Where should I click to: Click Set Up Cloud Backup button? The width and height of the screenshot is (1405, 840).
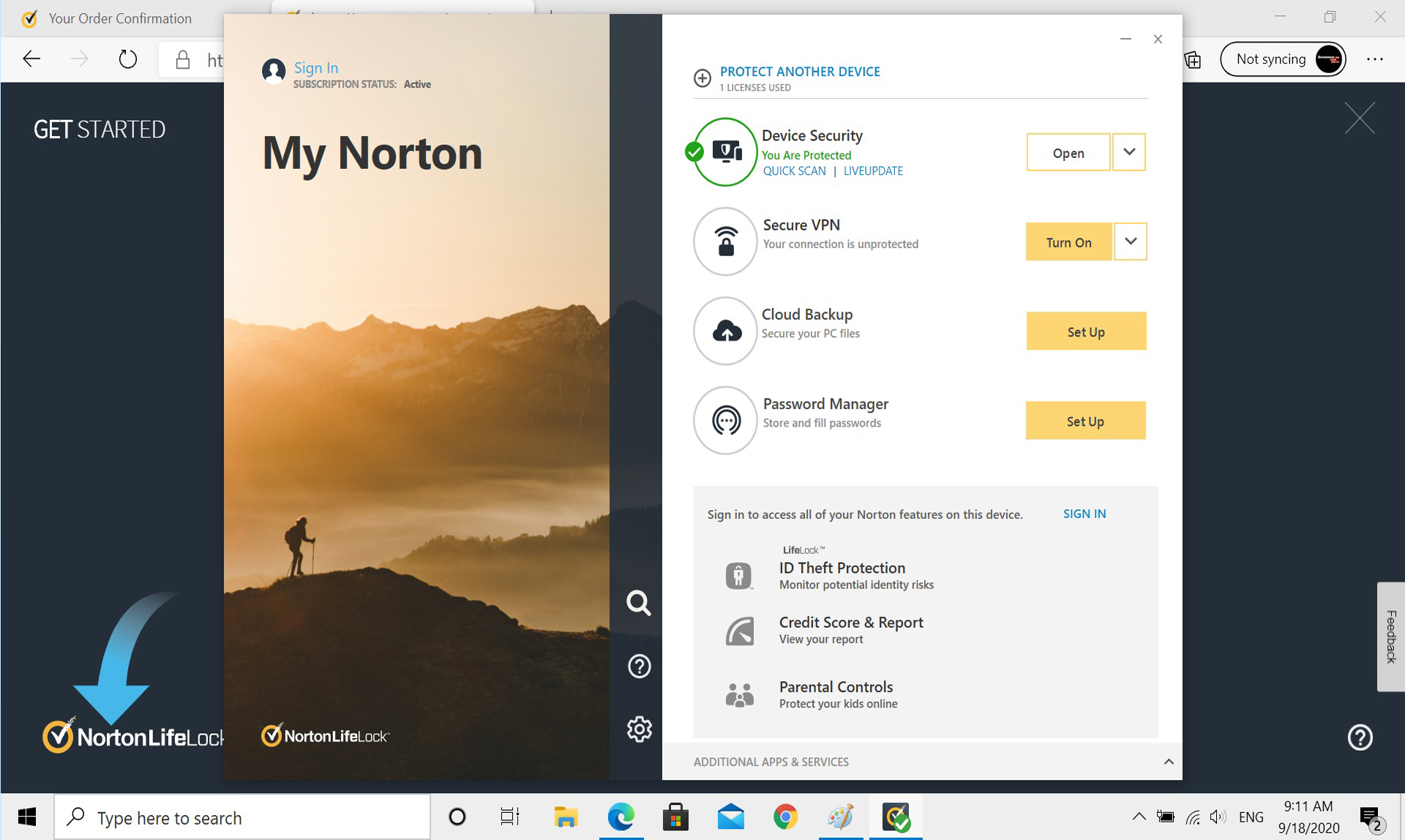click(x=1085, y=330)
